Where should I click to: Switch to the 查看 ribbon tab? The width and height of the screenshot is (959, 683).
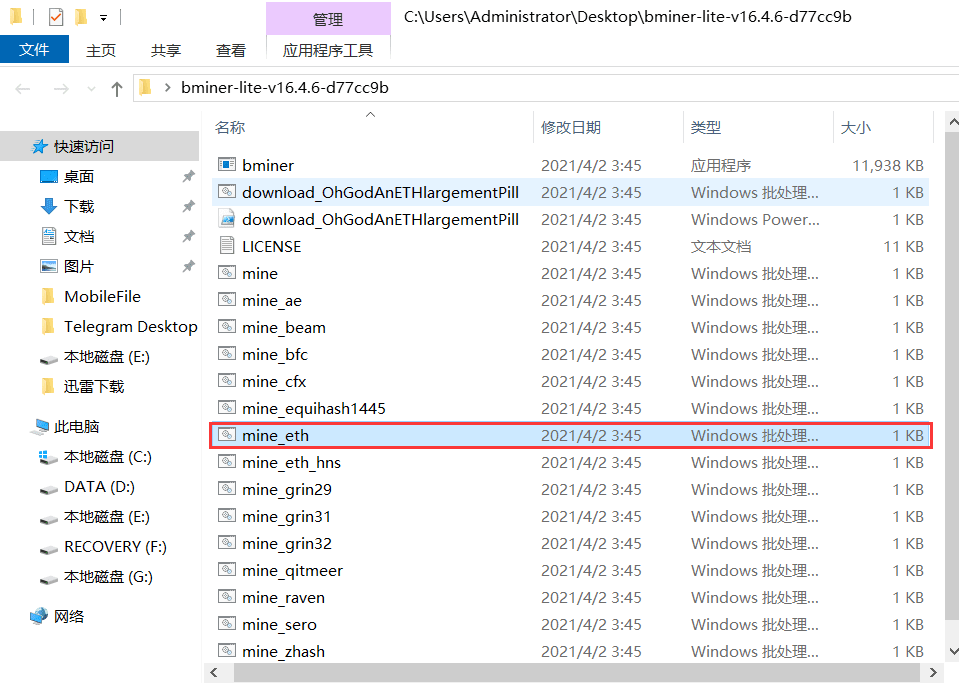point(230,50)
